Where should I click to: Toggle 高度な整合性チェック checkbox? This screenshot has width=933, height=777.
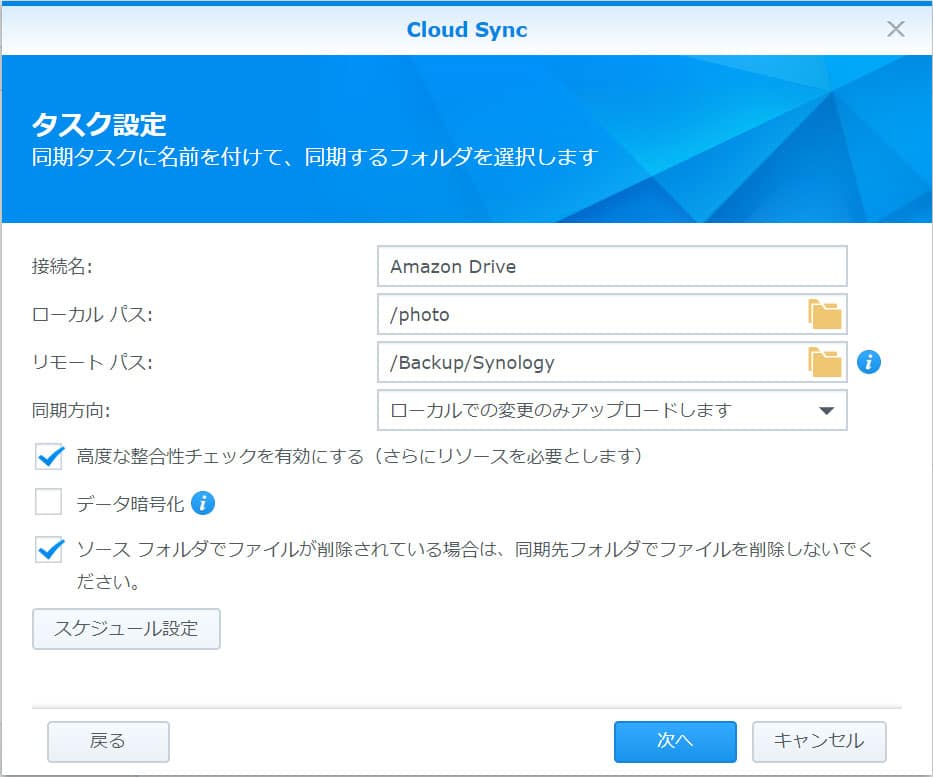[49, 456]
